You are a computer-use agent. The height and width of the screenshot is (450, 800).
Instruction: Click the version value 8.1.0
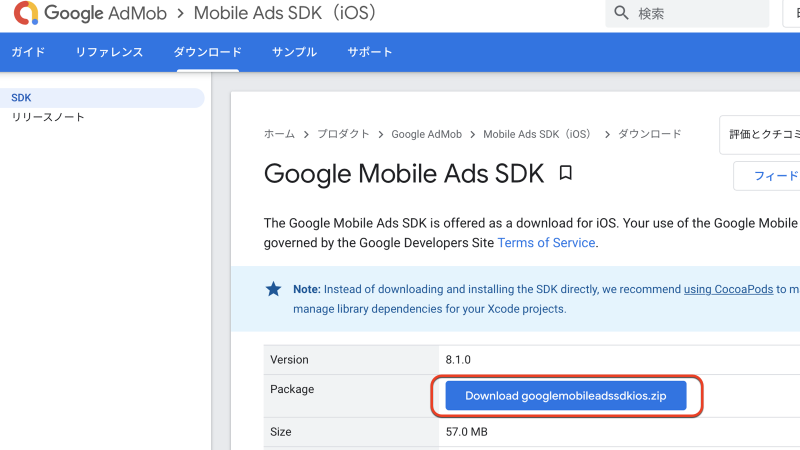coord(458,360)
